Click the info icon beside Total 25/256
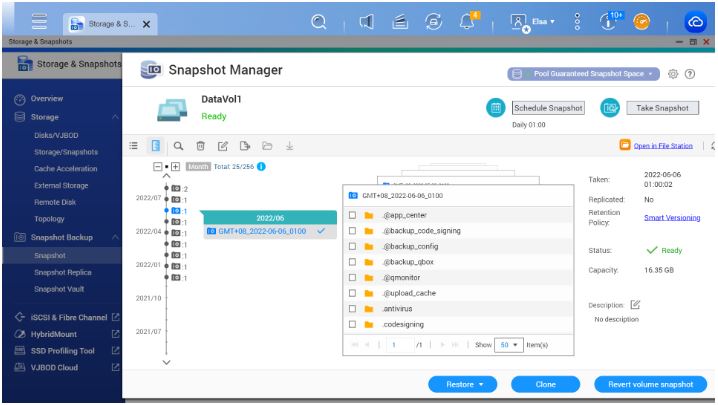Viewport: 718px width, 405px height. pyautogui.click(x=261, y=166)
